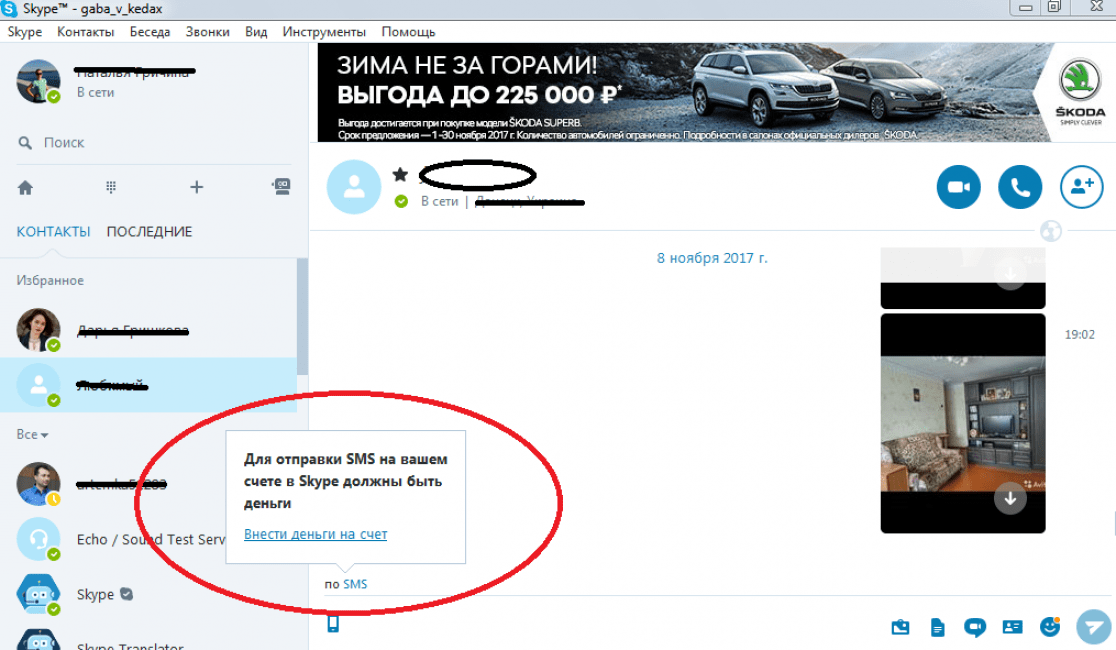Viewport: 1116px width, 650px height.
Task: Open the Skype Home icon
Action: pyautogui.click(x=26, y=187)
